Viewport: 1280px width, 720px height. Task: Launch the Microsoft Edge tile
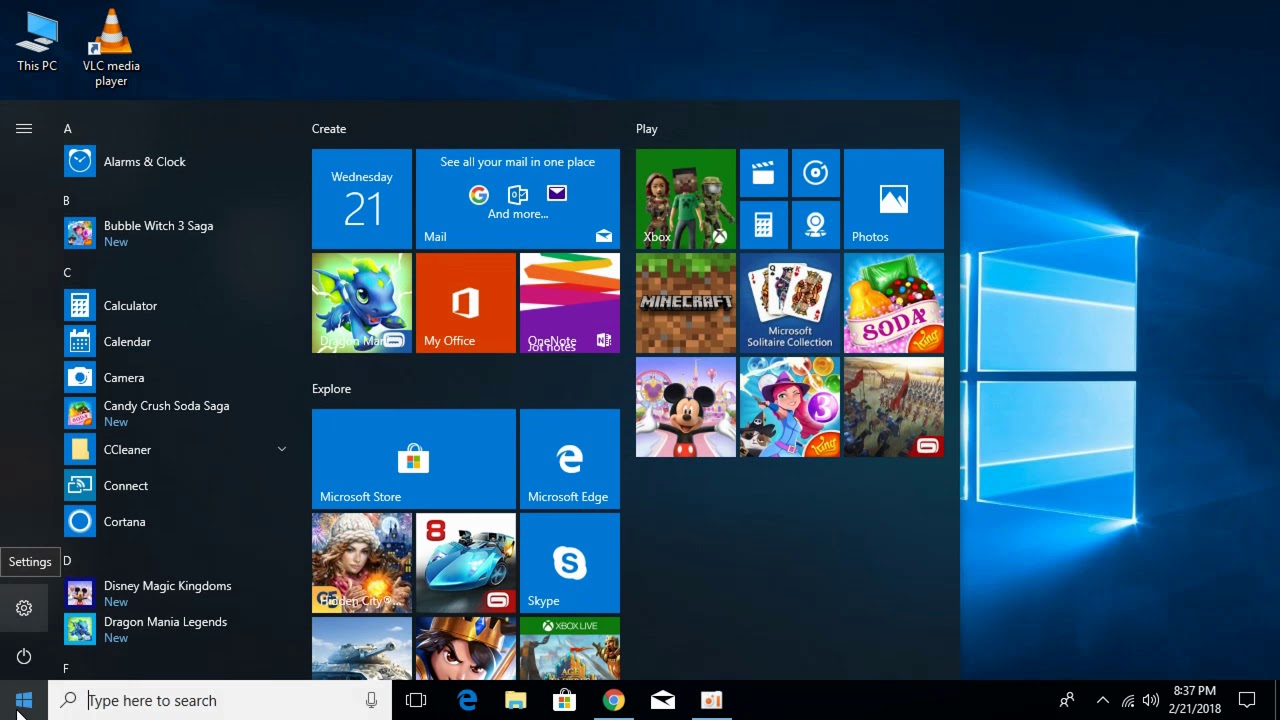(570, 459)
